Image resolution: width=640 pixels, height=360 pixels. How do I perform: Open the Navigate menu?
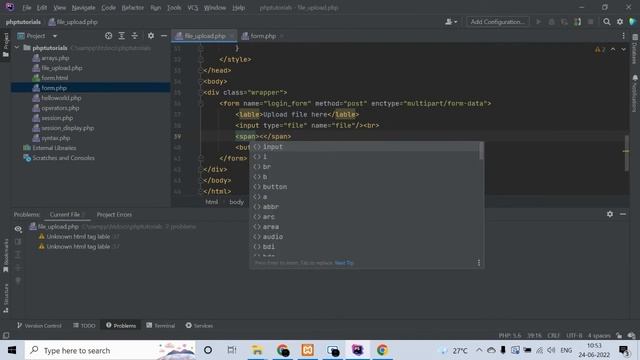[83, 8]
